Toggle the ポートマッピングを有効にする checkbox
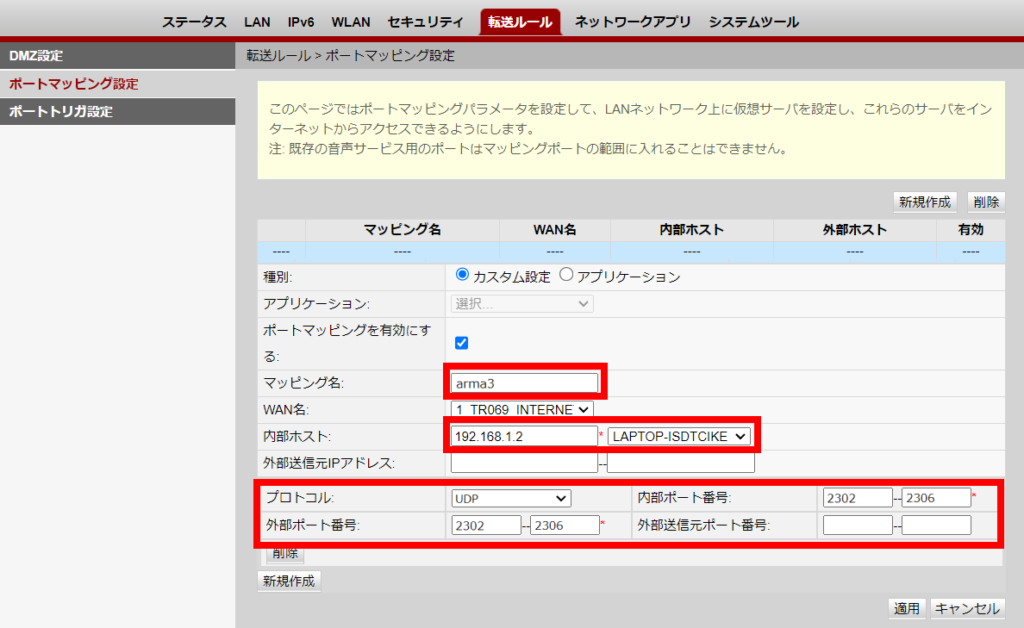Viewport: 1024px width, 628px height. [x=462, y=343]
